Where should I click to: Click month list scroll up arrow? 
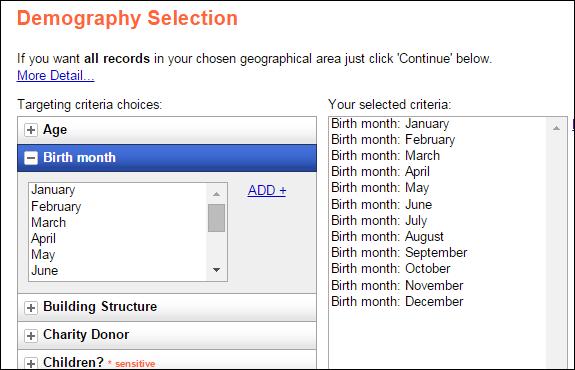(x=216, y=194)
